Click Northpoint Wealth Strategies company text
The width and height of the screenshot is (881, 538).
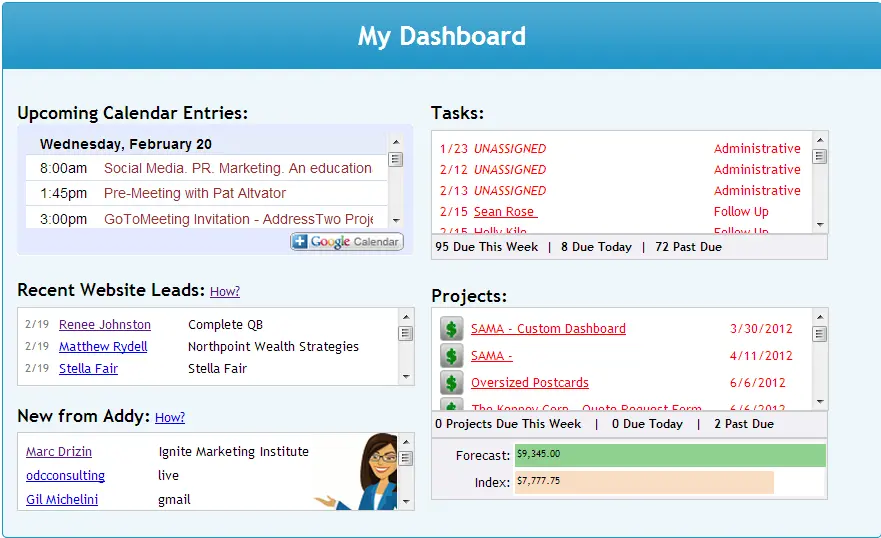coord(273,346)
